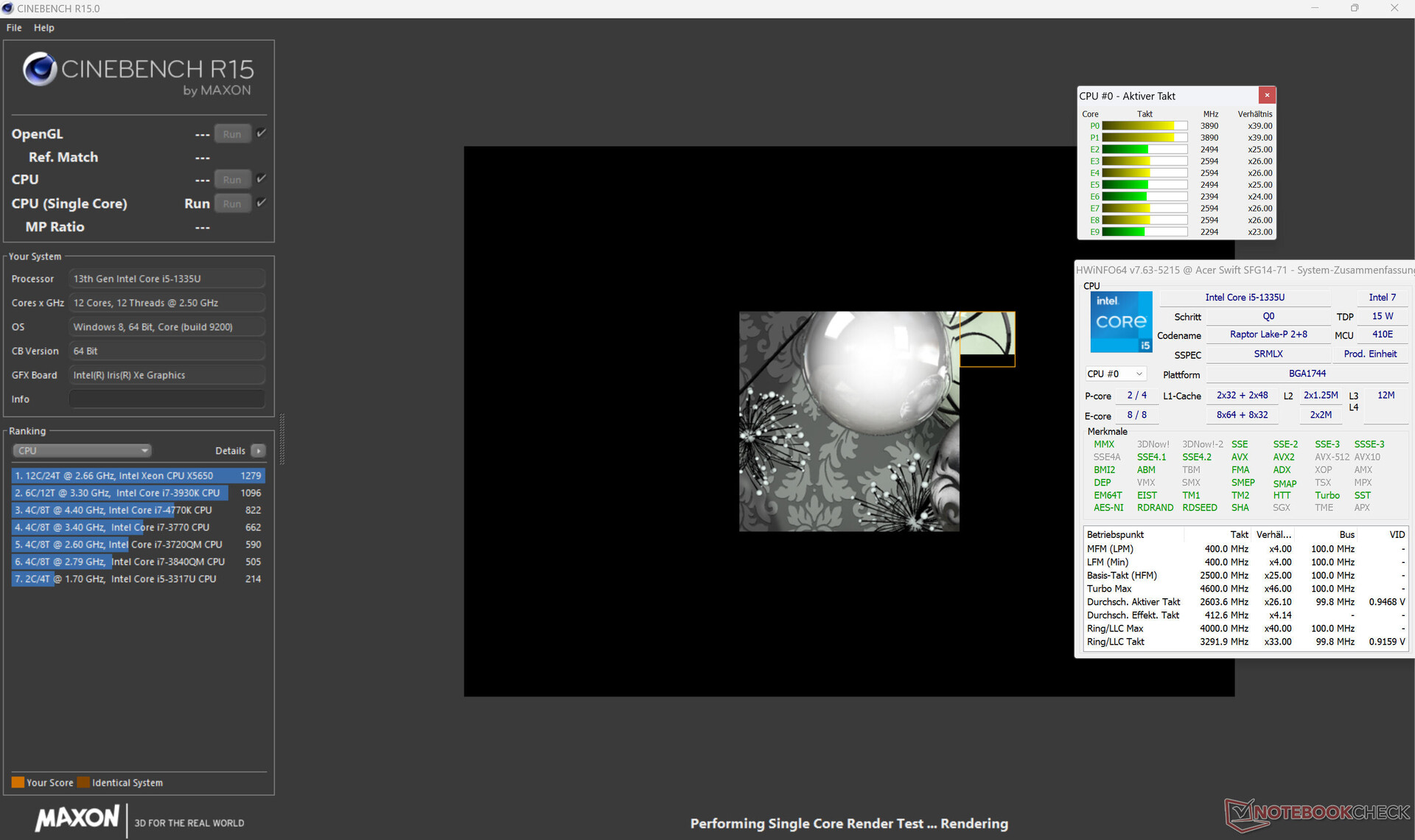Click the Cinebench R15 logo
The height and width of the screenshot is (840, 1415).
coord(139,74)
